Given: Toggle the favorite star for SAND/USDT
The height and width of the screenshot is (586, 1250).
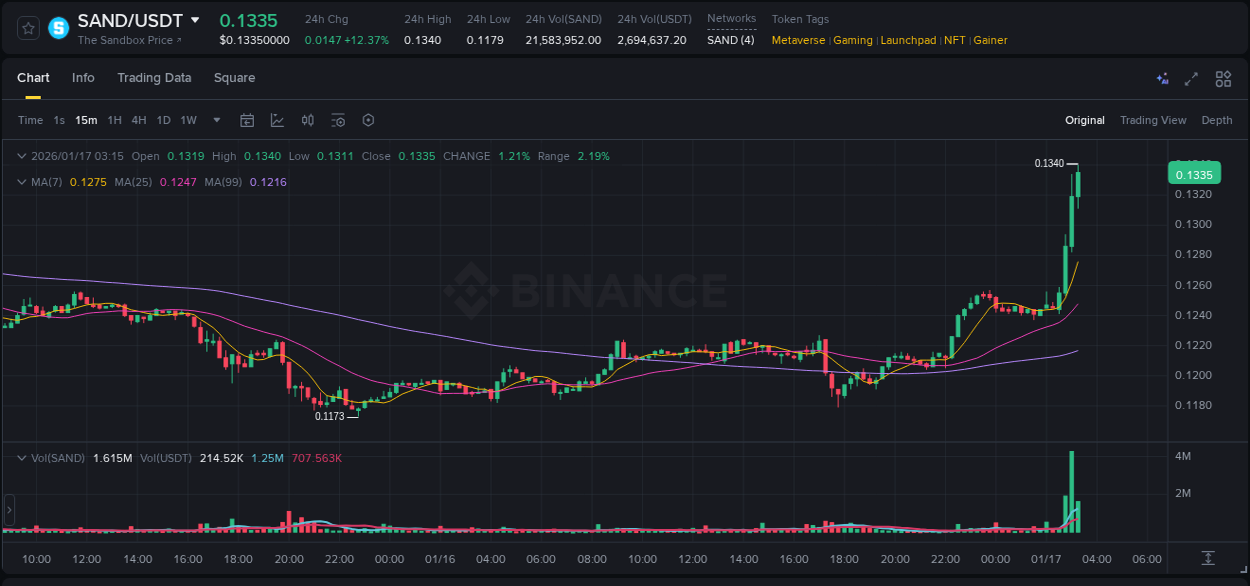Looking at the screenshot, I should pos(27,28).
